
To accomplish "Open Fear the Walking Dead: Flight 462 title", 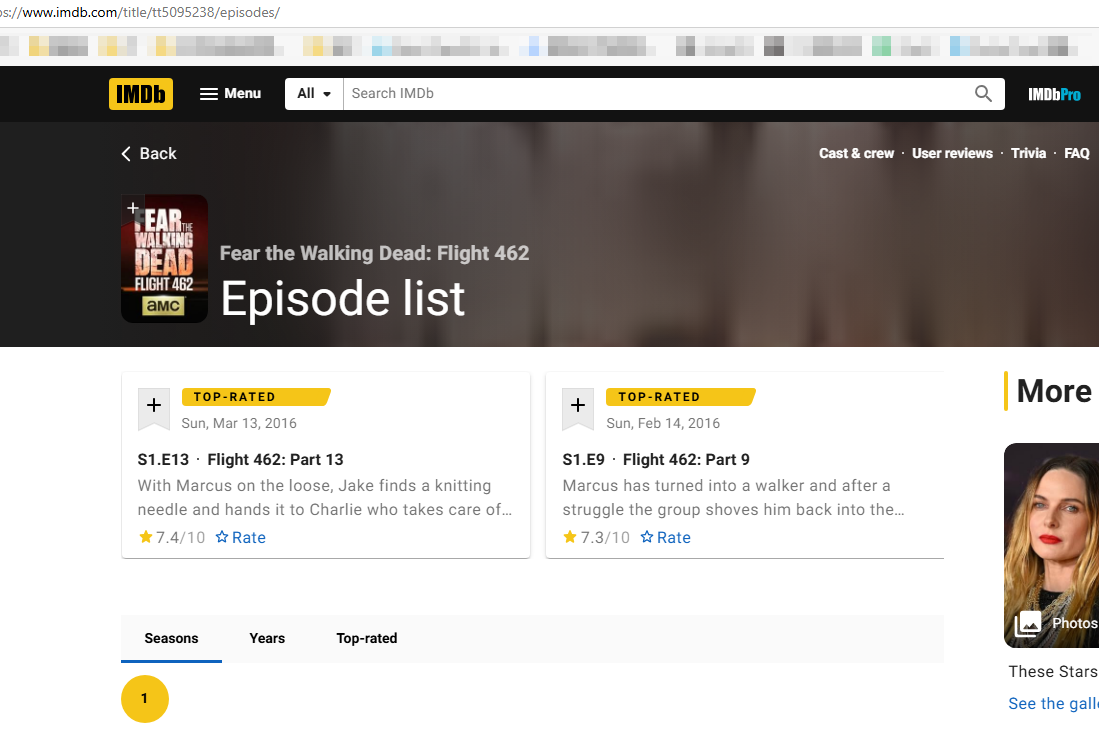I will click(x=374, y=253).
